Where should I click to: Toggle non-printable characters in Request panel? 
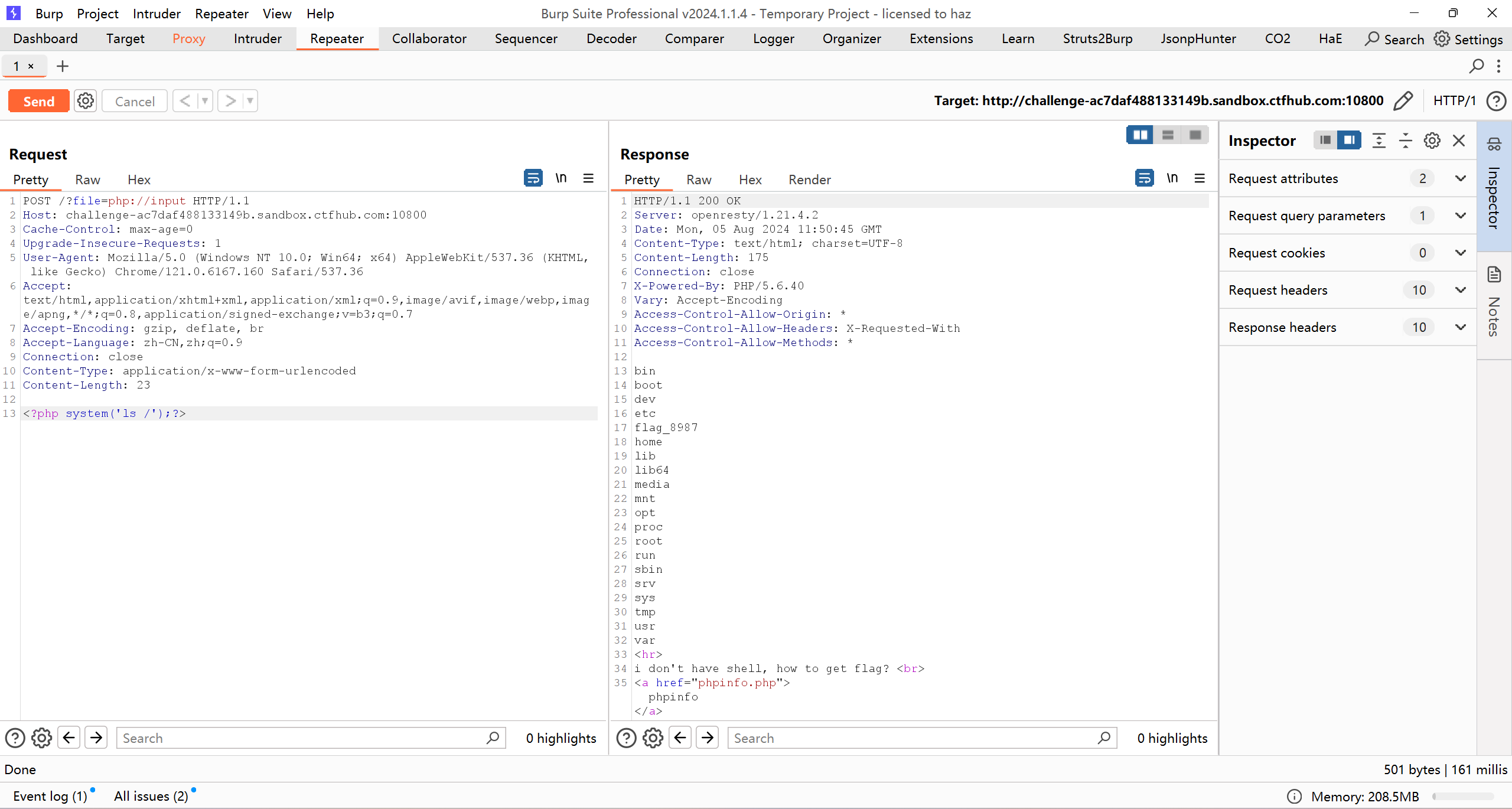[x=561, y=178]
